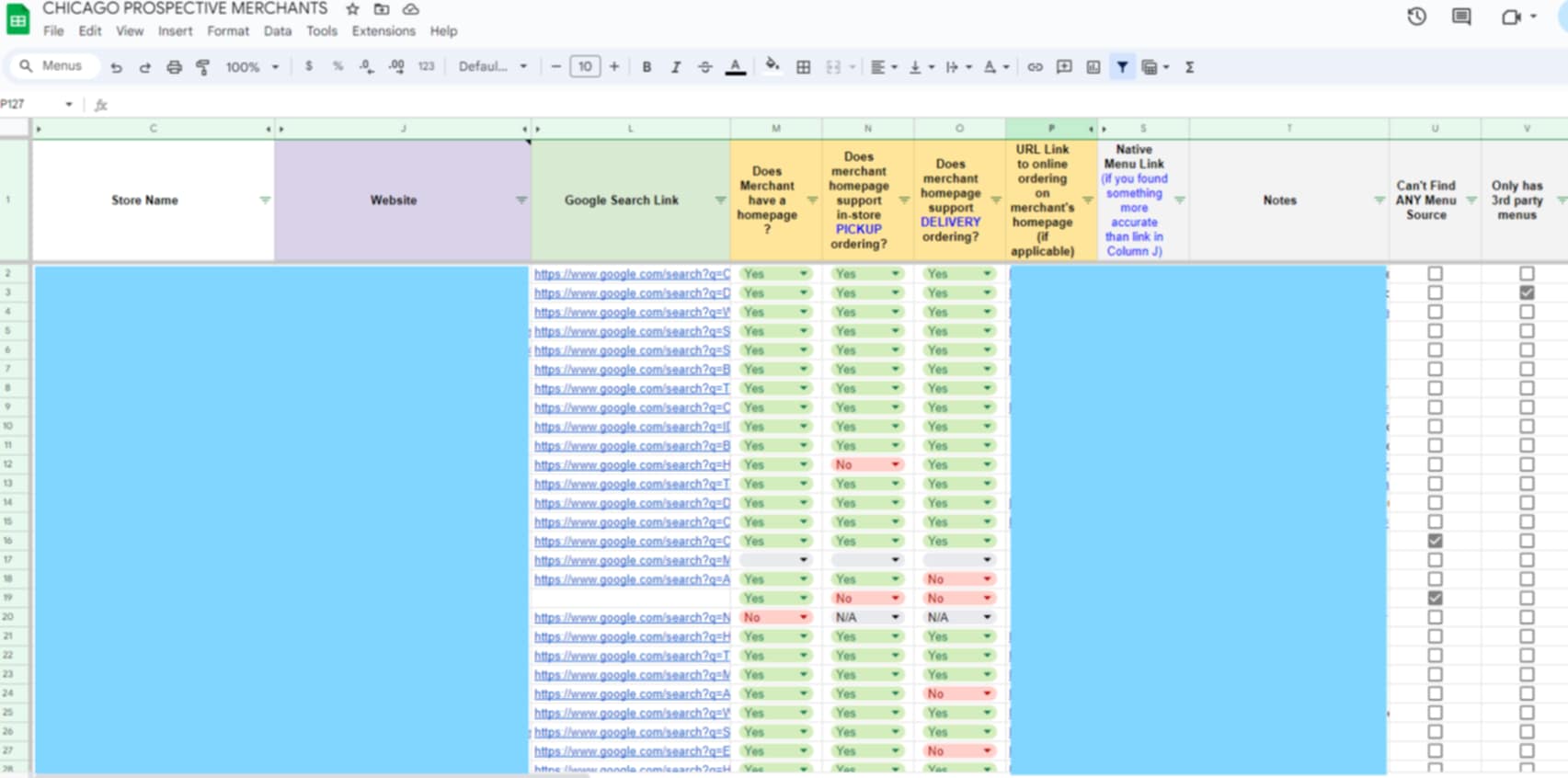This screenshot has height=778, width=1568.
Task: Check the cloud save status icon
Action: point(411,9)
